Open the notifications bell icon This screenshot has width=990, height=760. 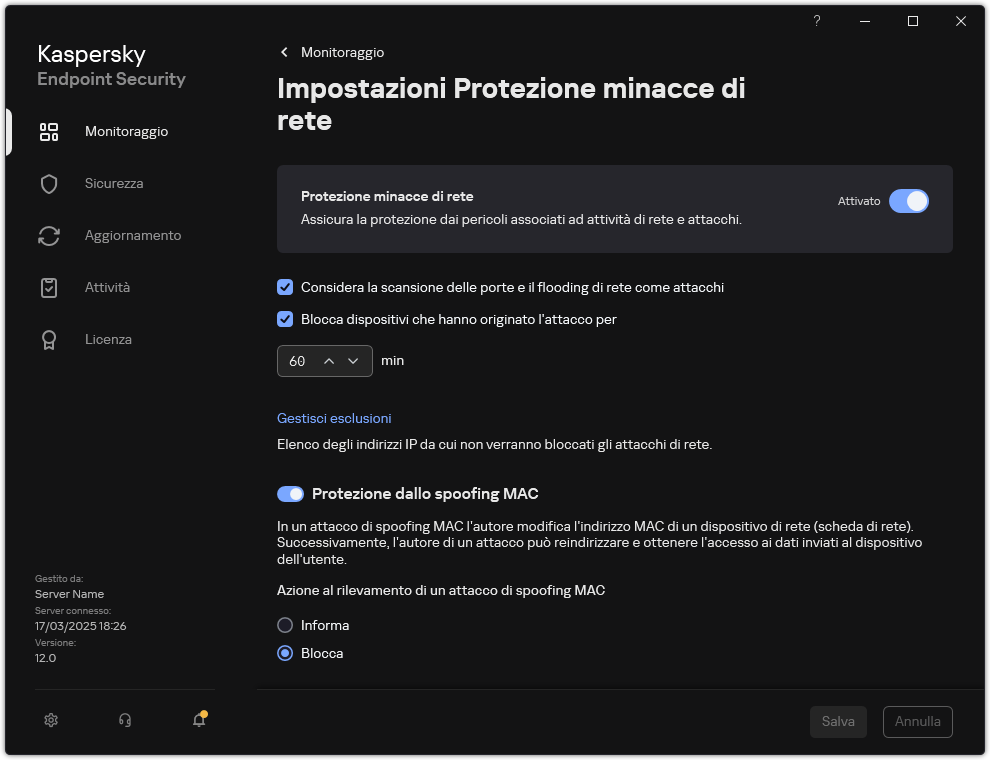[x=197, y=720]
